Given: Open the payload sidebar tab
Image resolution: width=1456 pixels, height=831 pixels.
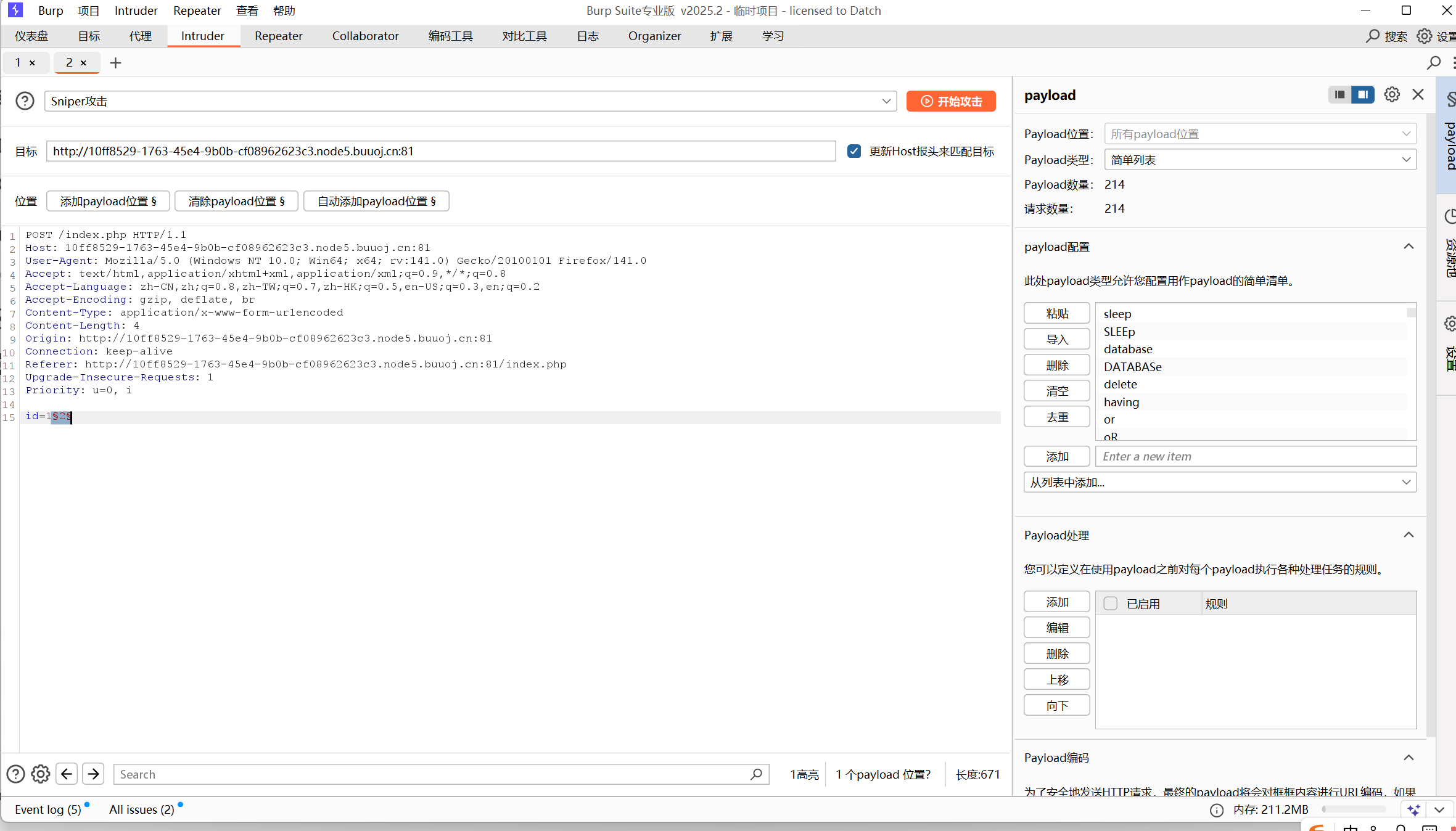Looking at the screenshot, I should (1447, 134).
